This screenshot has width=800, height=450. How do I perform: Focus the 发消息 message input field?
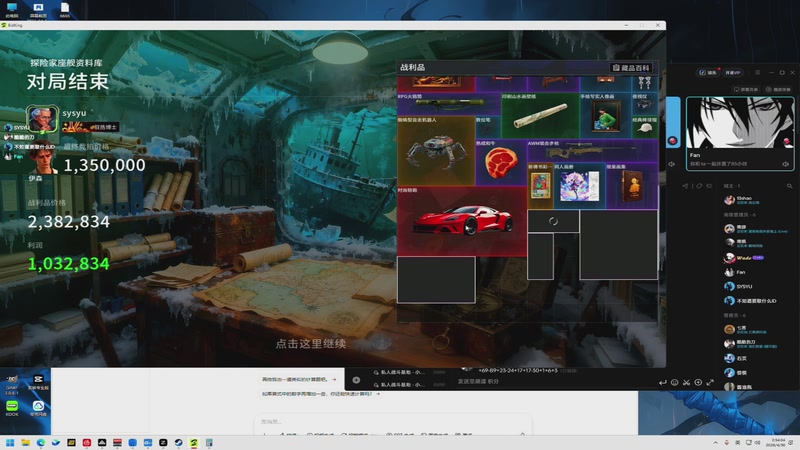pos(393,422)
